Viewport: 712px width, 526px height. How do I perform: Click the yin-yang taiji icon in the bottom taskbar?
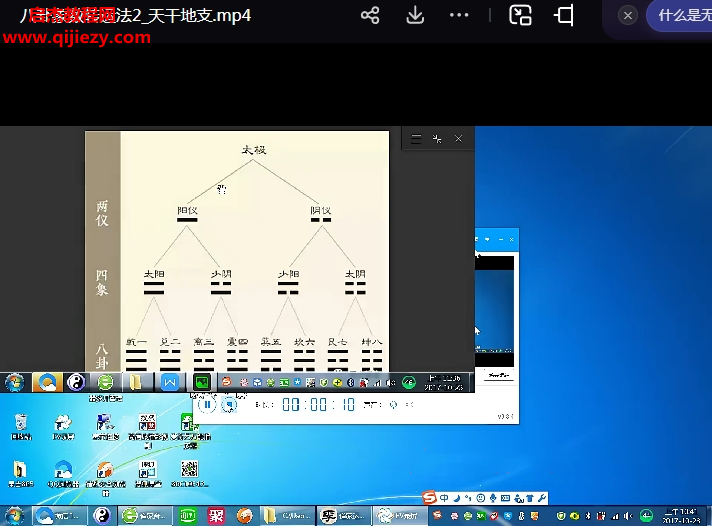tap(102, 516)
